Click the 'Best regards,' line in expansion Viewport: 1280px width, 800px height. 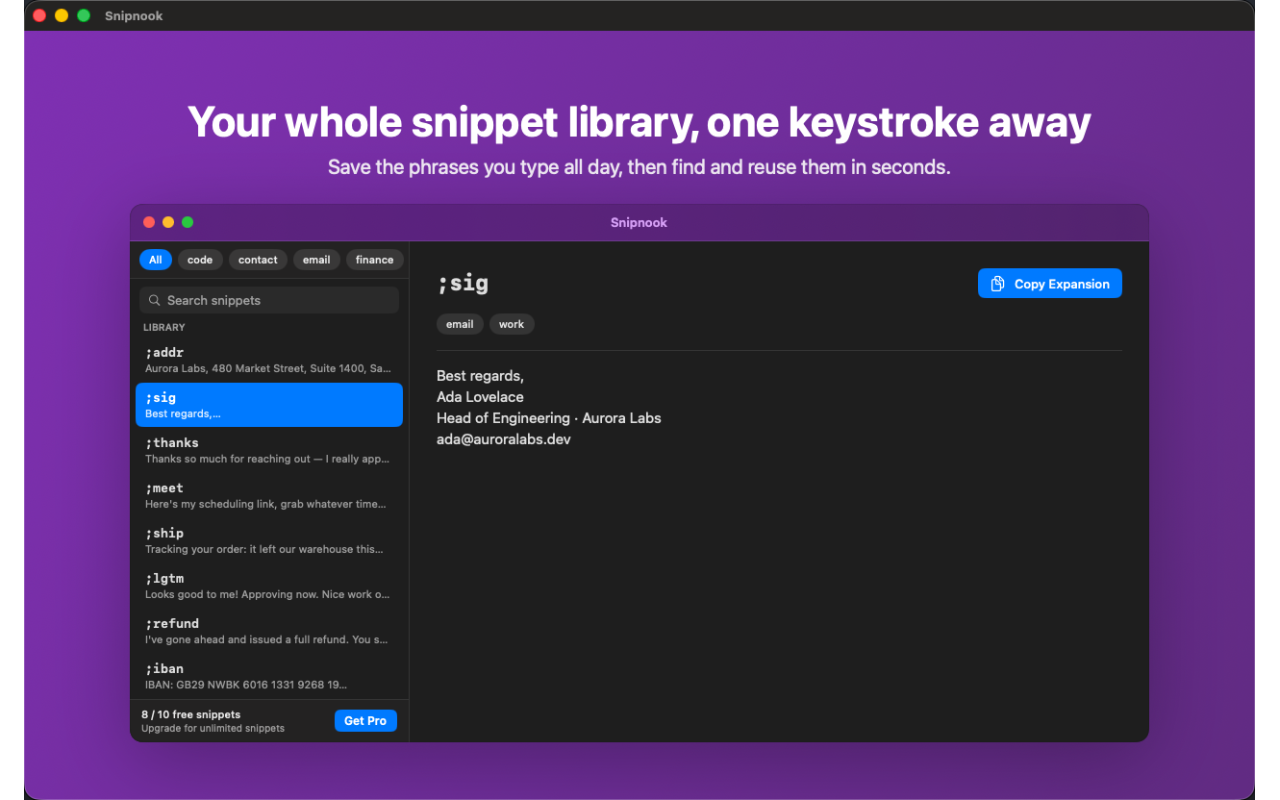(x=480, y=376)
